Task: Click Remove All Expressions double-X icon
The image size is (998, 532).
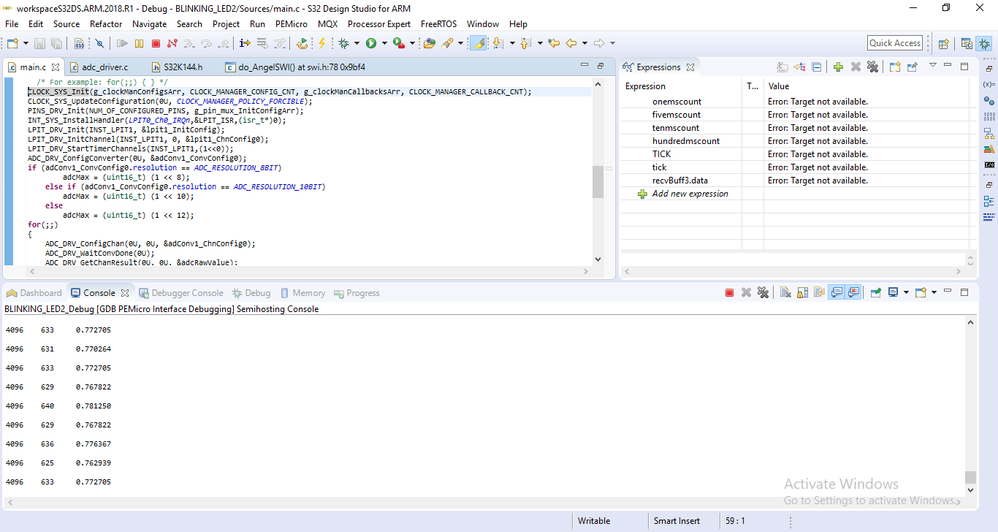Action: point(872,67)
